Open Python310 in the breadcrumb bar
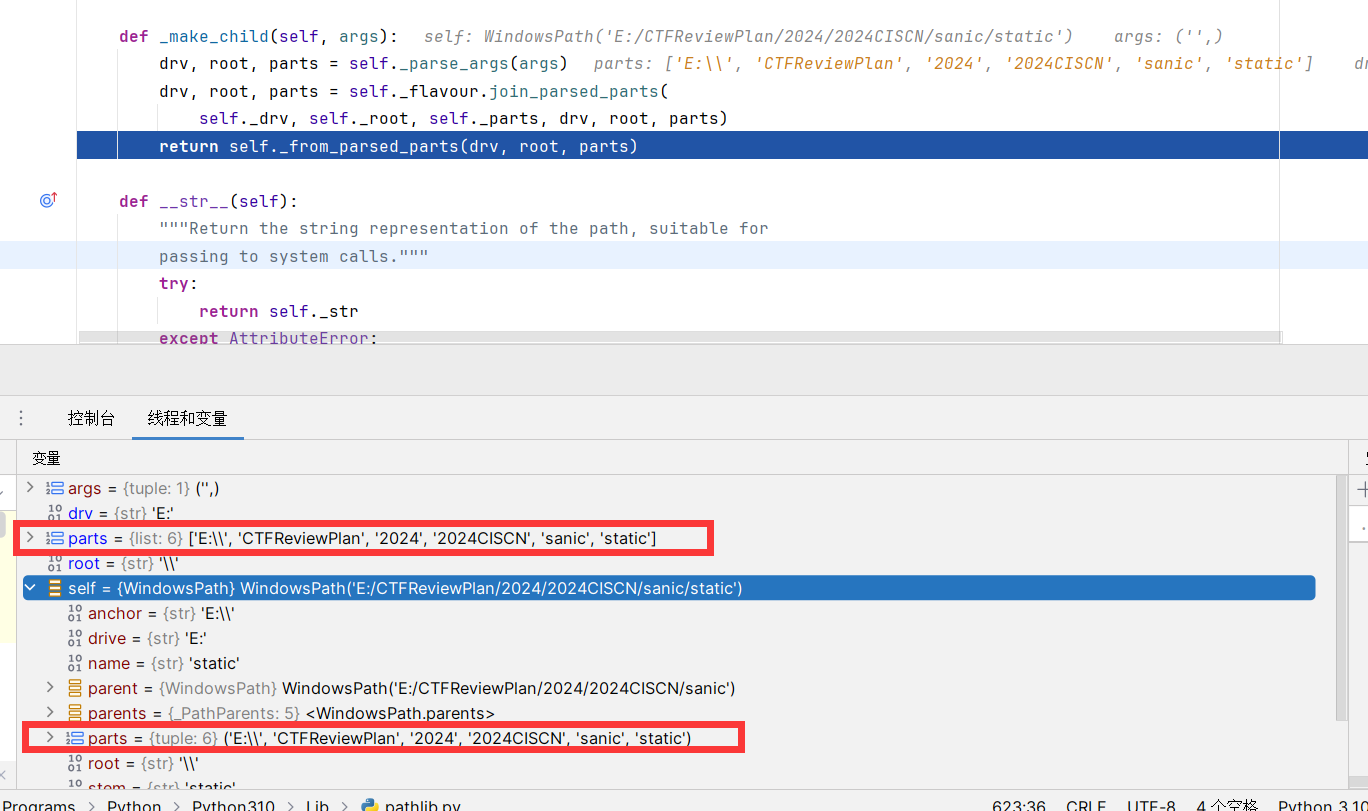Viewport: 1368px width, 811px height. 234,805
